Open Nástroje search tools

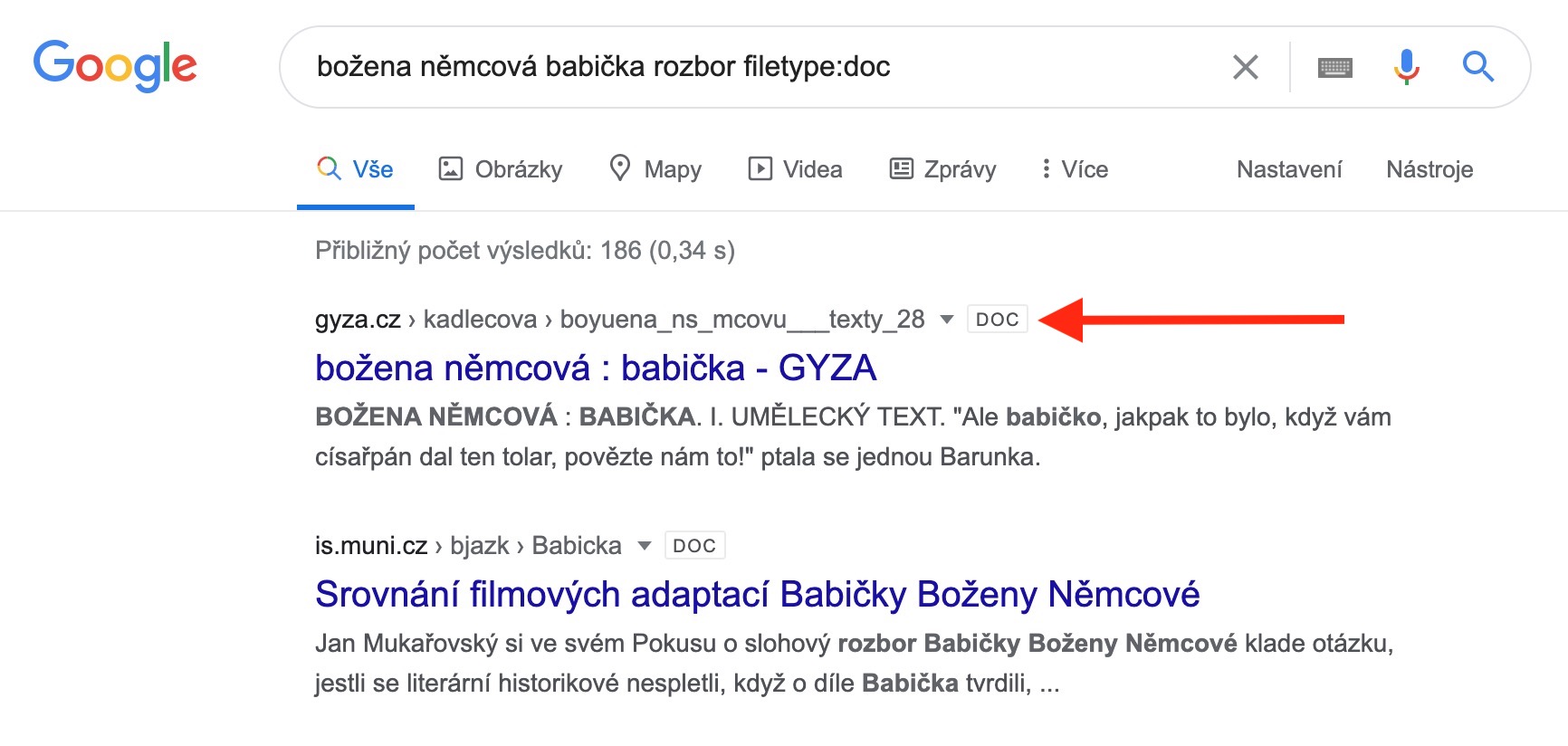pos(1429,169)
